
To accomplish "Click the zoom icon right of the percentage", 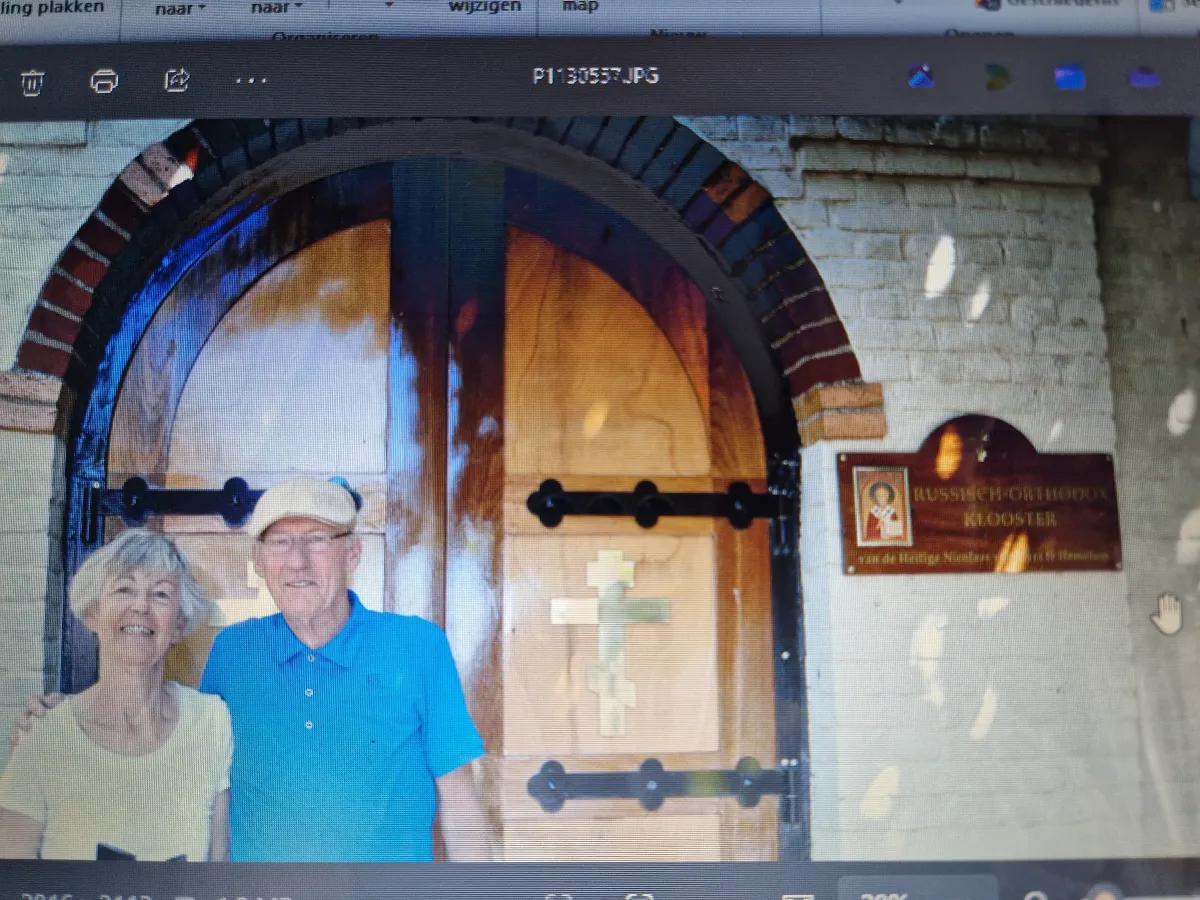I will [1036, 894].
